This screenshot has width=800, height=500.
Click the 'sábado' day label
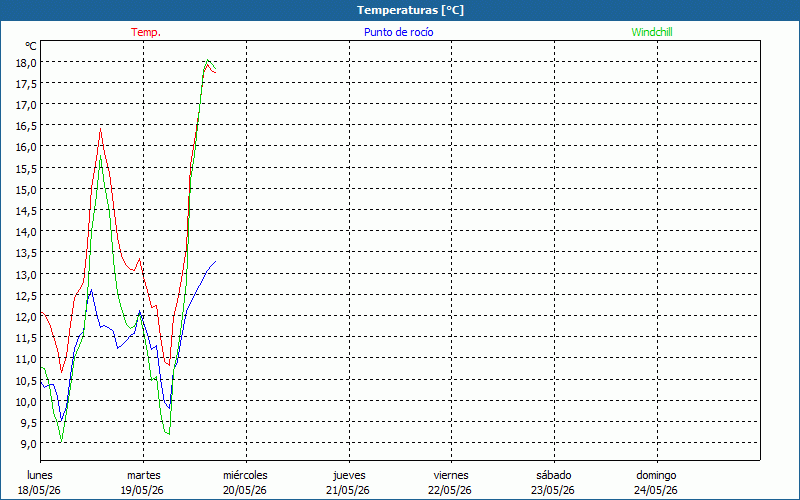pyautogui.click(x=554, y=475)
